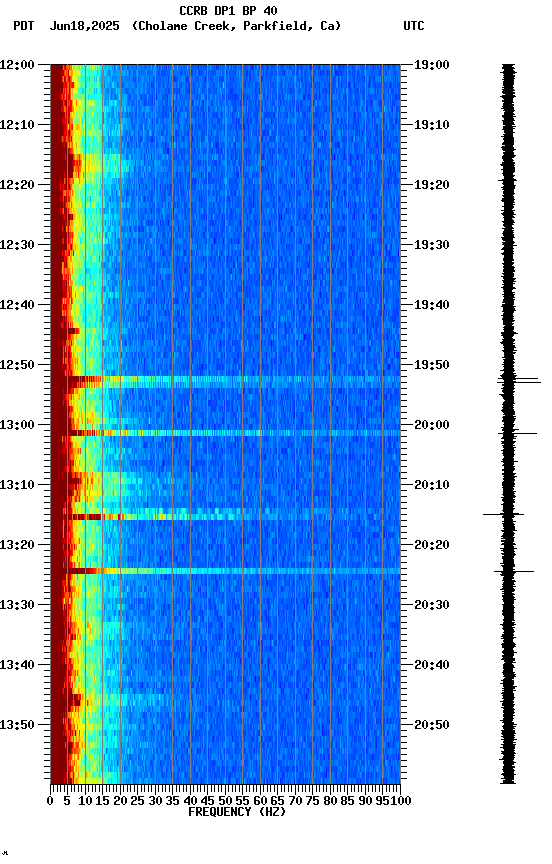Click the '20:00' UTC time label
The height and width of the screenshot is (864, 552).
click(x=432, y=425)
